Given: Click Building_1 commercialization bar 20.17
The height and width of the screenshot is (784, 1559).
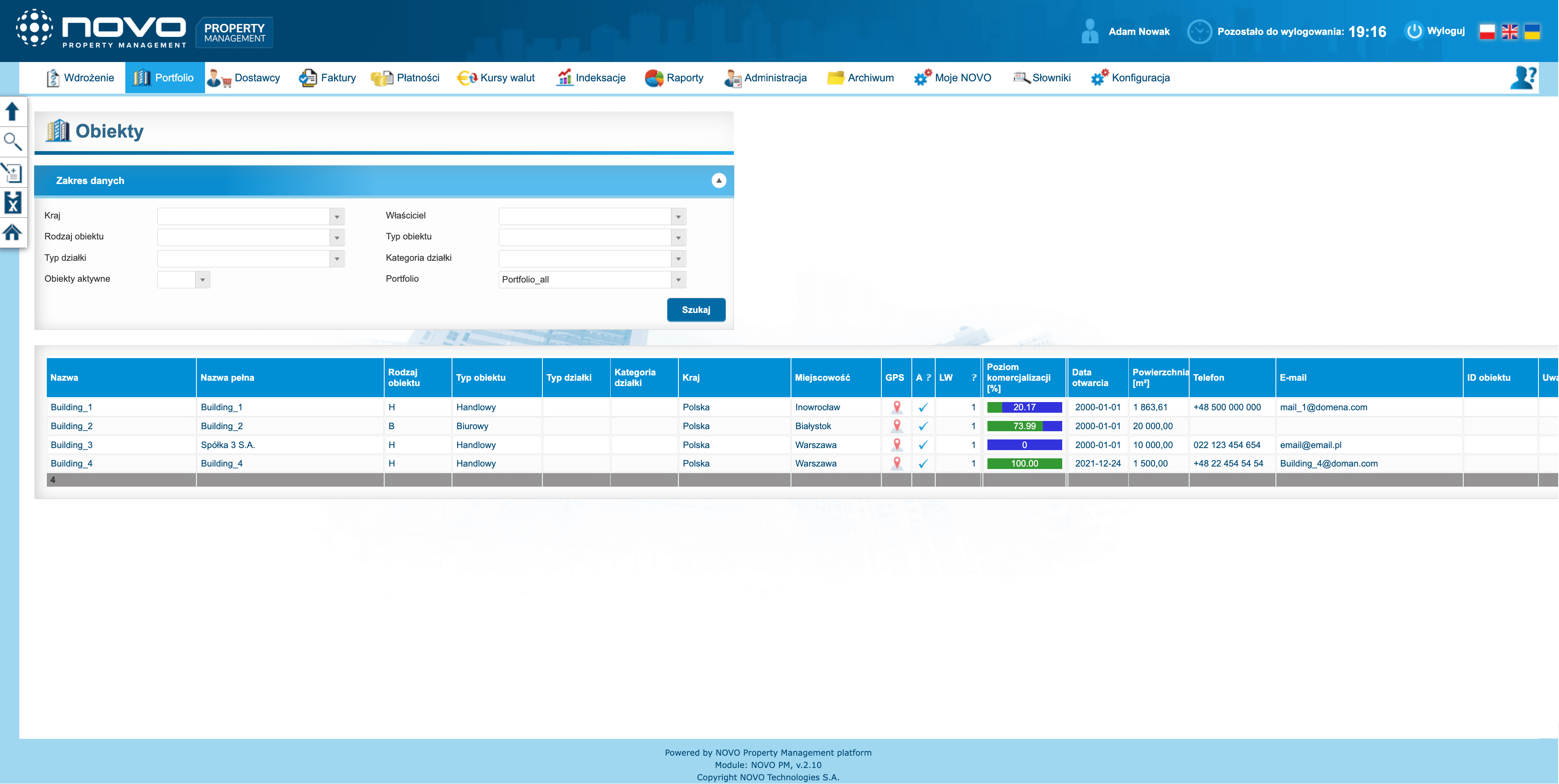Looking at the screenshot, I should coord(1024,408).
